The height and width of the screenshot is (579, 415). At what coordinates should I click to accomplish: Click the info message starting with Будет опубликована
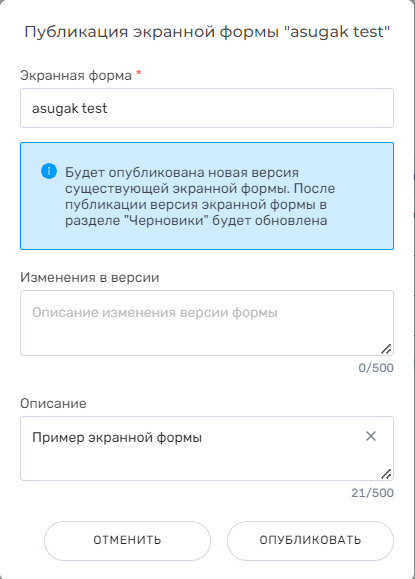(x=200, y=196)
